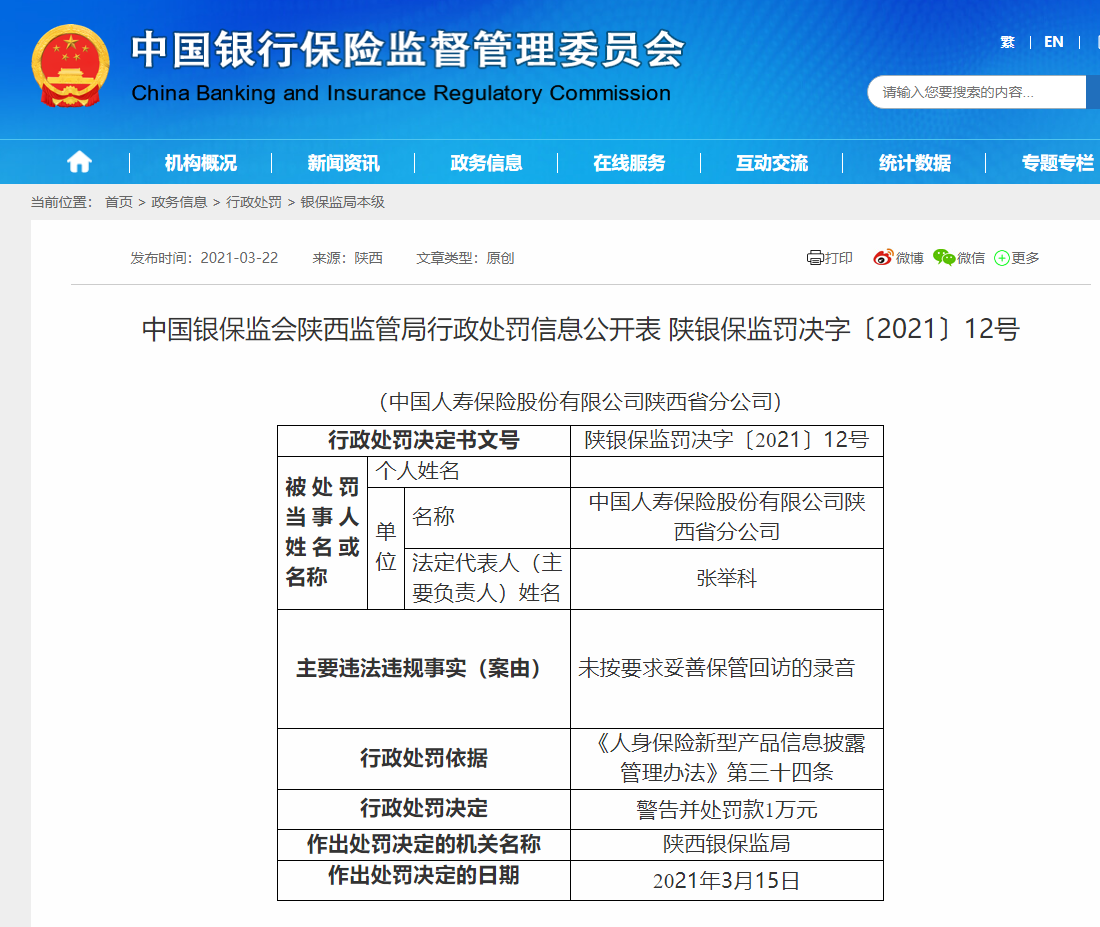Click source text 来源：陕西
The width and height of the screenshot is (1100, 927).
tap(347, 258)
